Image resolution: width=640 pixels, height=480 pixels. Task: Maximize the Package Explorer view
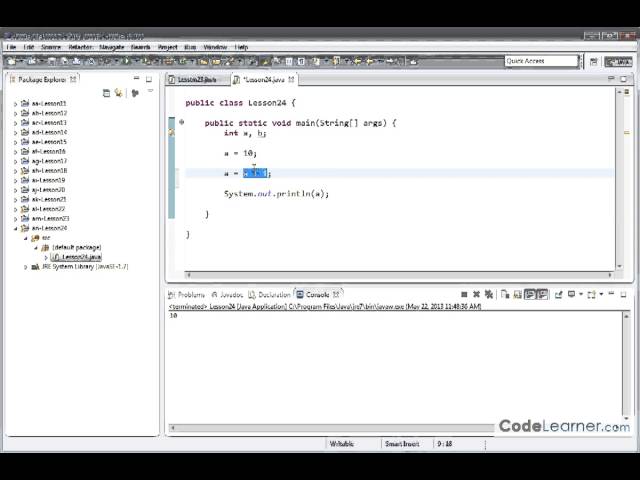[x=149, y=79]
